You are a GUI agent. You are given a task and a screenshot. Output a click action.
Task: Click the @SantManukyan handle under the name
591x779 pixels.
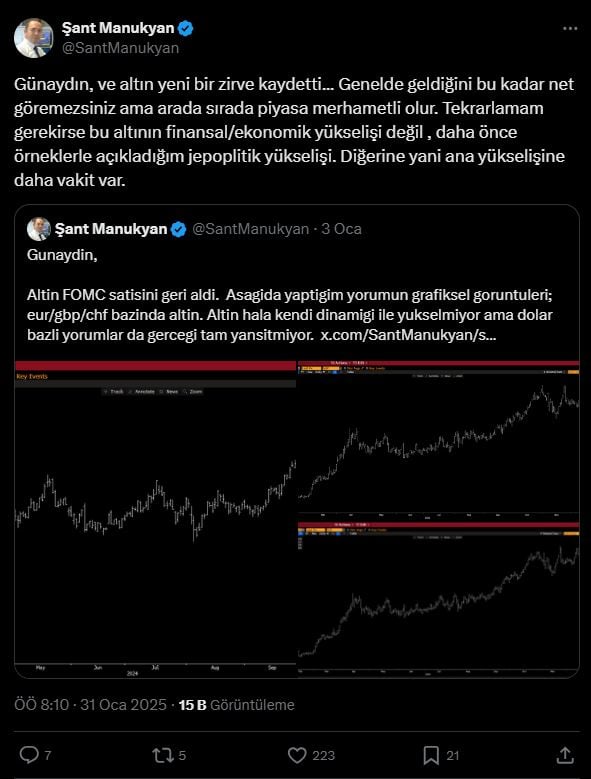coord(120,48)
